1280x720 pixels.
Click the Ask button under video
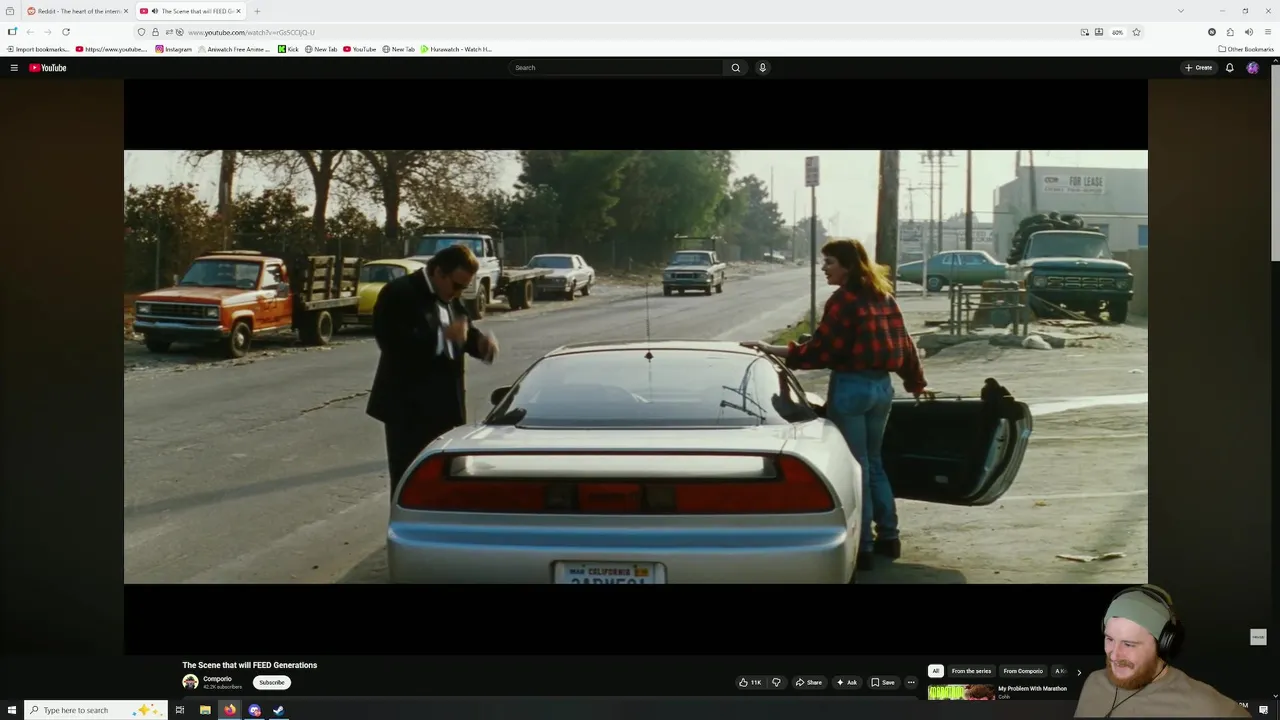pyautogui.click(x=847, y=682)
